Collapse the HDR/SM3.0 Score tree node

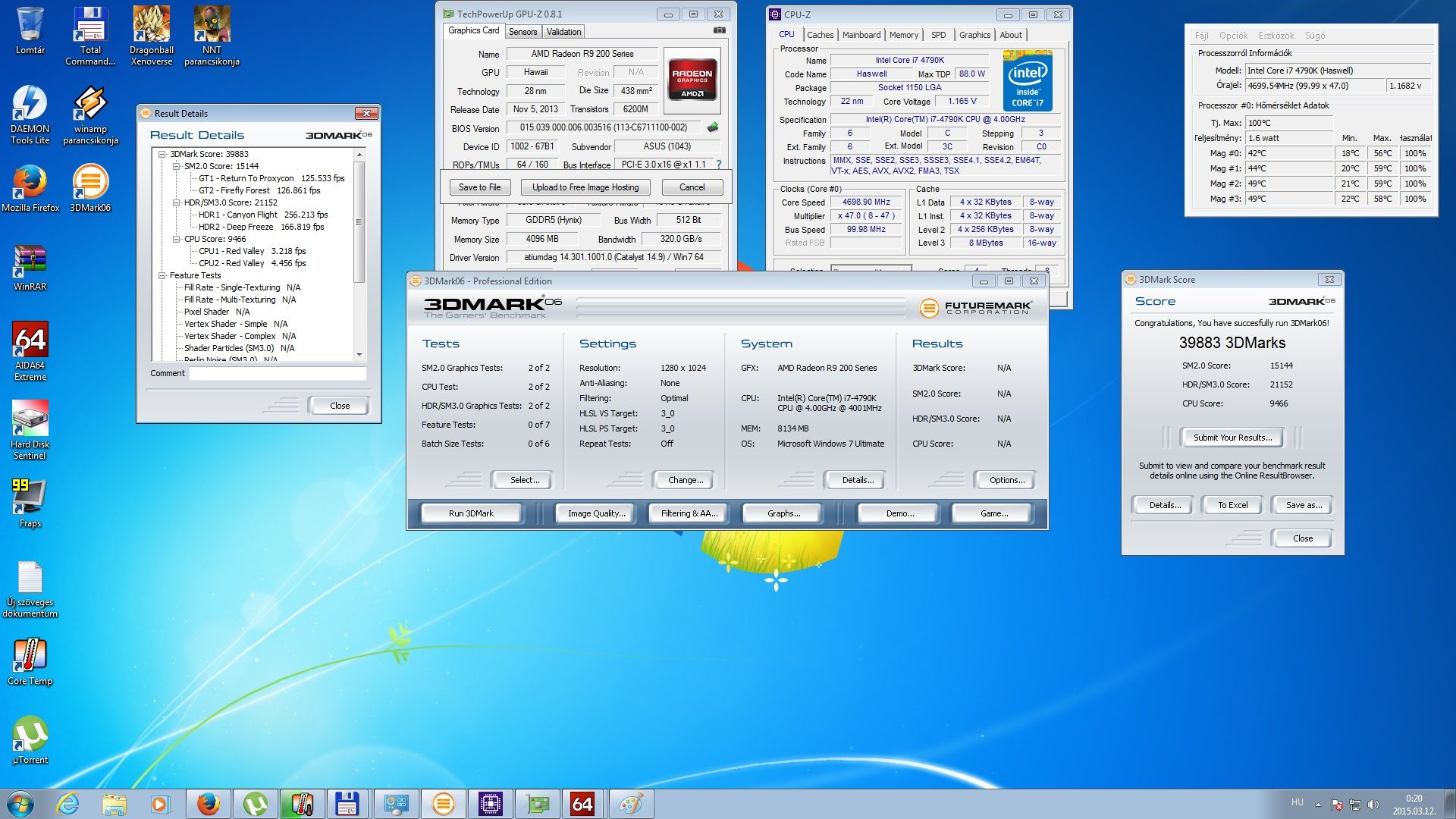tap(176, 202)
